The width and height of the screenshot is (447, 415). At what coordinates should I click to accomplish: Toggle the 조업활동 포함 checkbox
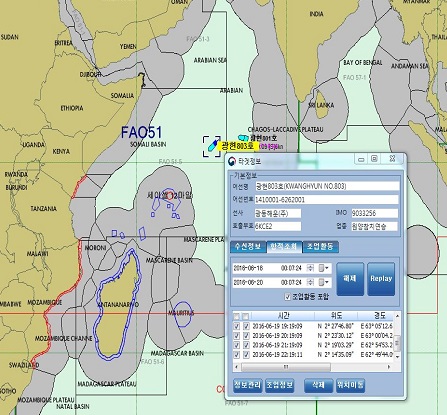[288, 297]
